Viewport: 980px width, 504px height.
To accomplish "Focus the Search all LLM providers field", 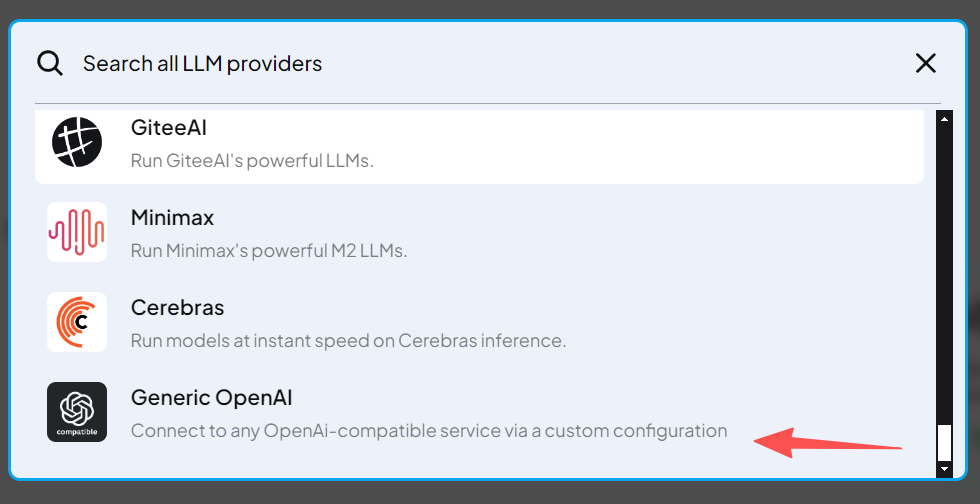I will 494,63.
